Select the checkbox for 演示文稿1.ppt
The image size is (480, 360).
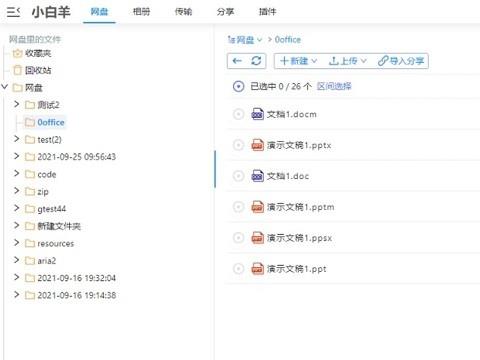coord(238,269)
